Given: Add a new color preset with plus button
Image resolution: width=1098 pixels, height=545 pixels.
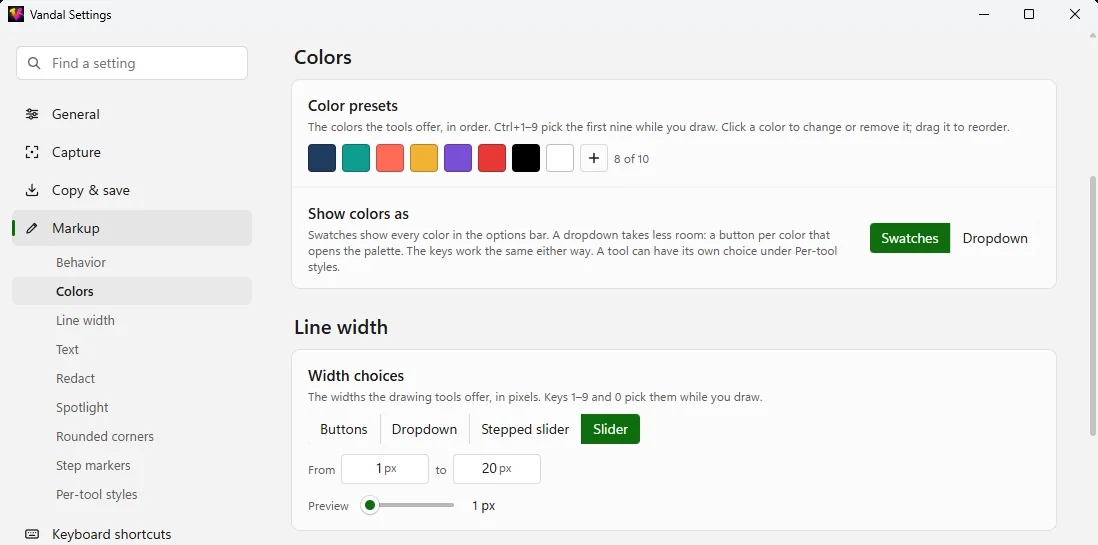Looking at the screenshot, I should coord(594,158).
